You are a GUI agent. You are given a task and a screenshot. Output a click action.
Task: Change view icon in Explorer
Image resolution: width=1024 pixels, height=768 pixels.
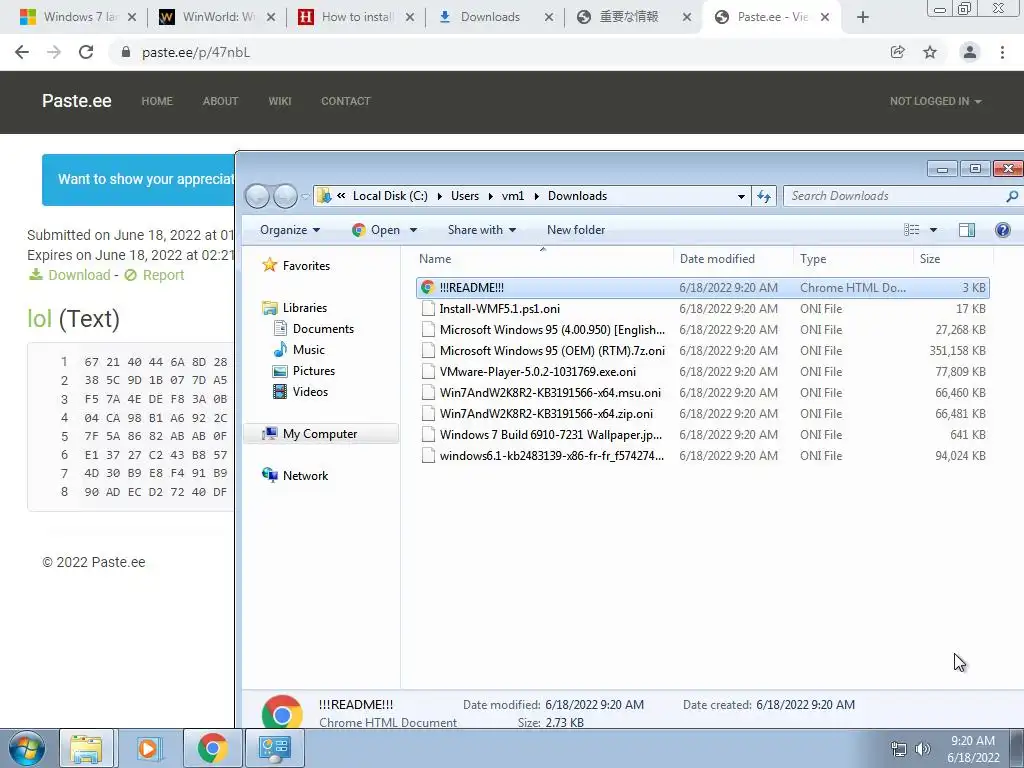[912, 230]
